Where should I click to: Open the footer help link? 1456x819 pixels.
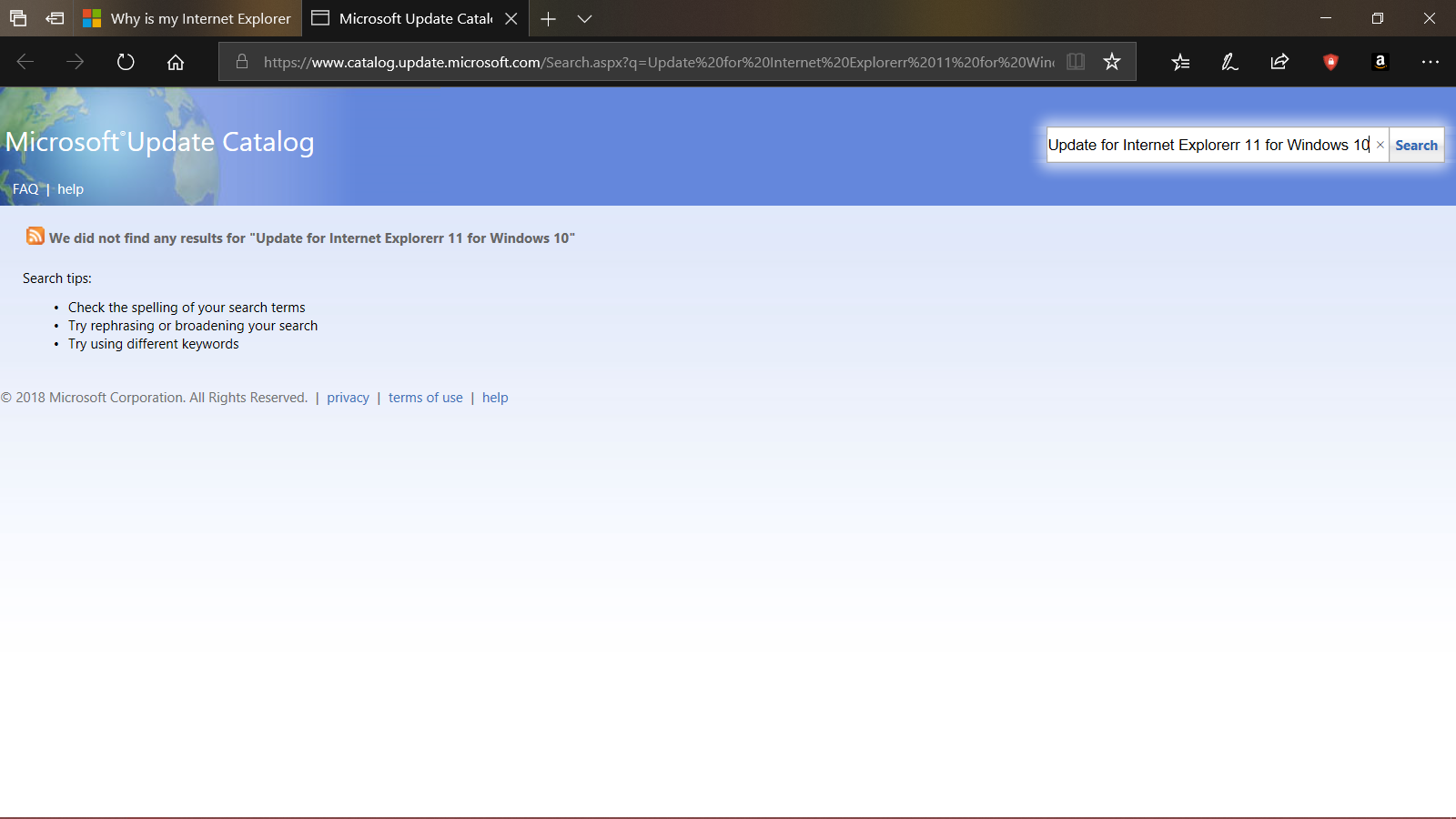(495, 398)
